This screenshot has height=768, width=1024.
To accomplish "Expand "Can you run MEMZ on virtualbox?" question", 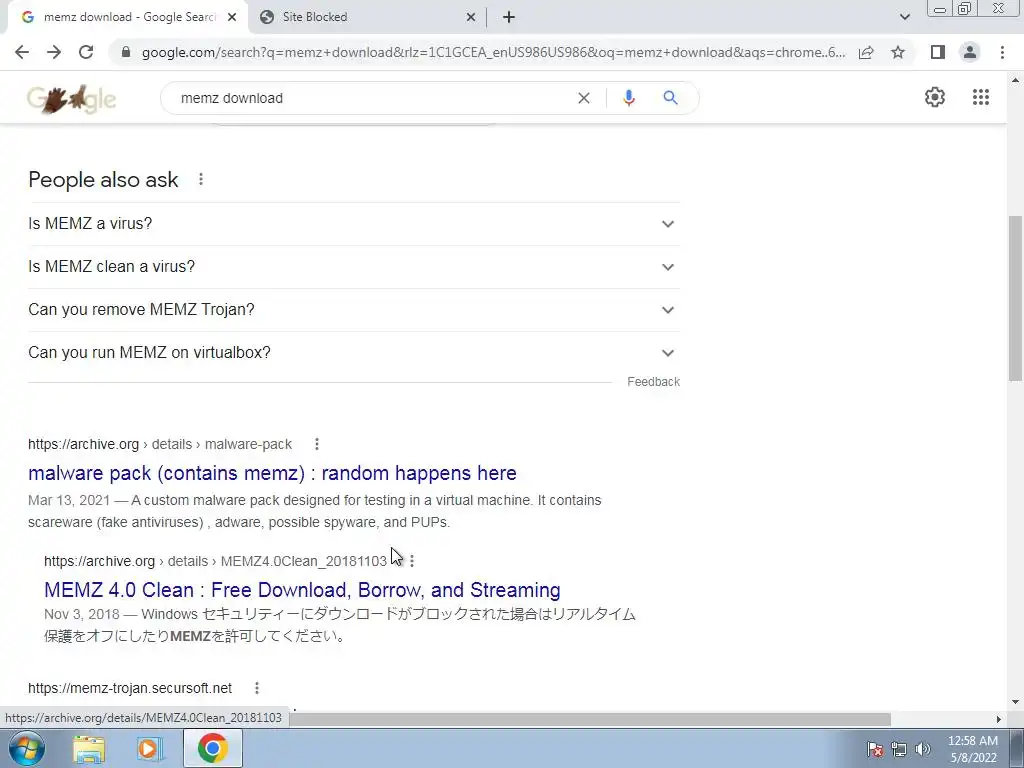I will click(354, 353).
